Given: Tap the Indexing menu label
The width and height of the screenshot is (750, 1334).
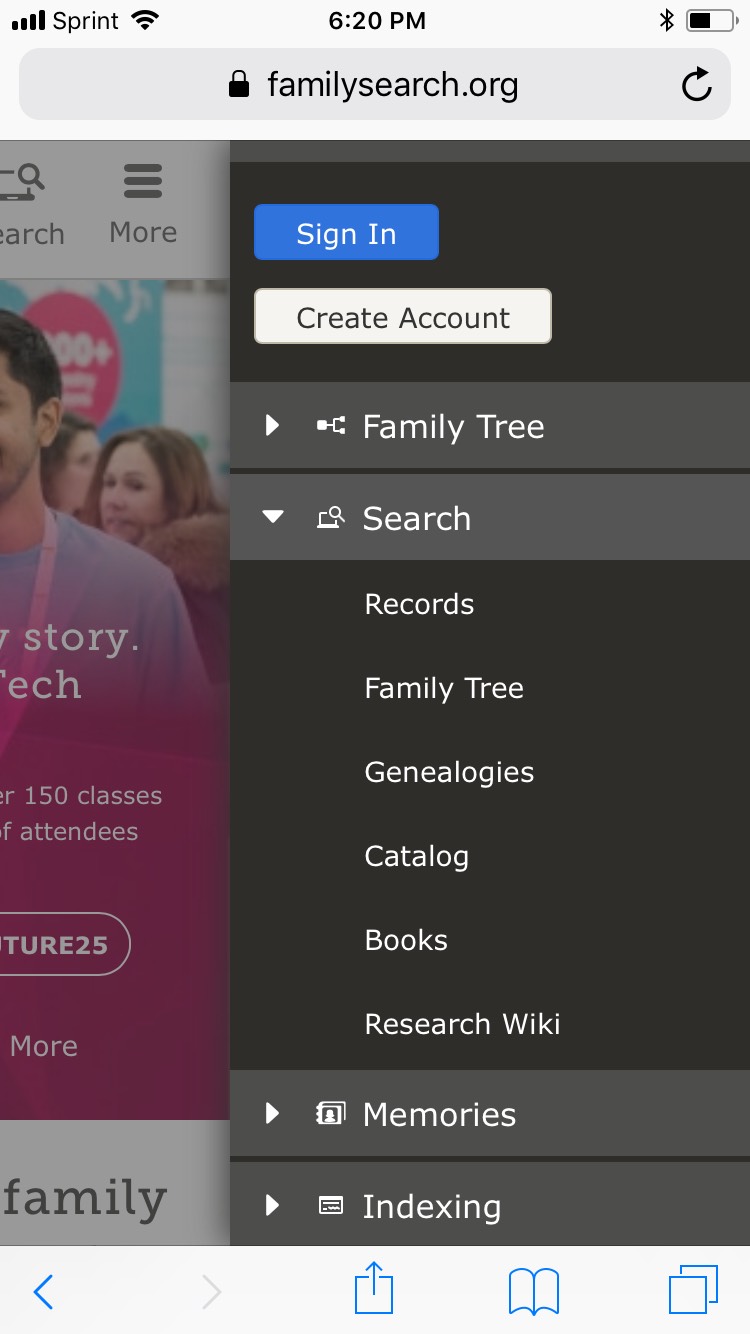Looking at the screenshot, I should click(x=431, y=1206).
